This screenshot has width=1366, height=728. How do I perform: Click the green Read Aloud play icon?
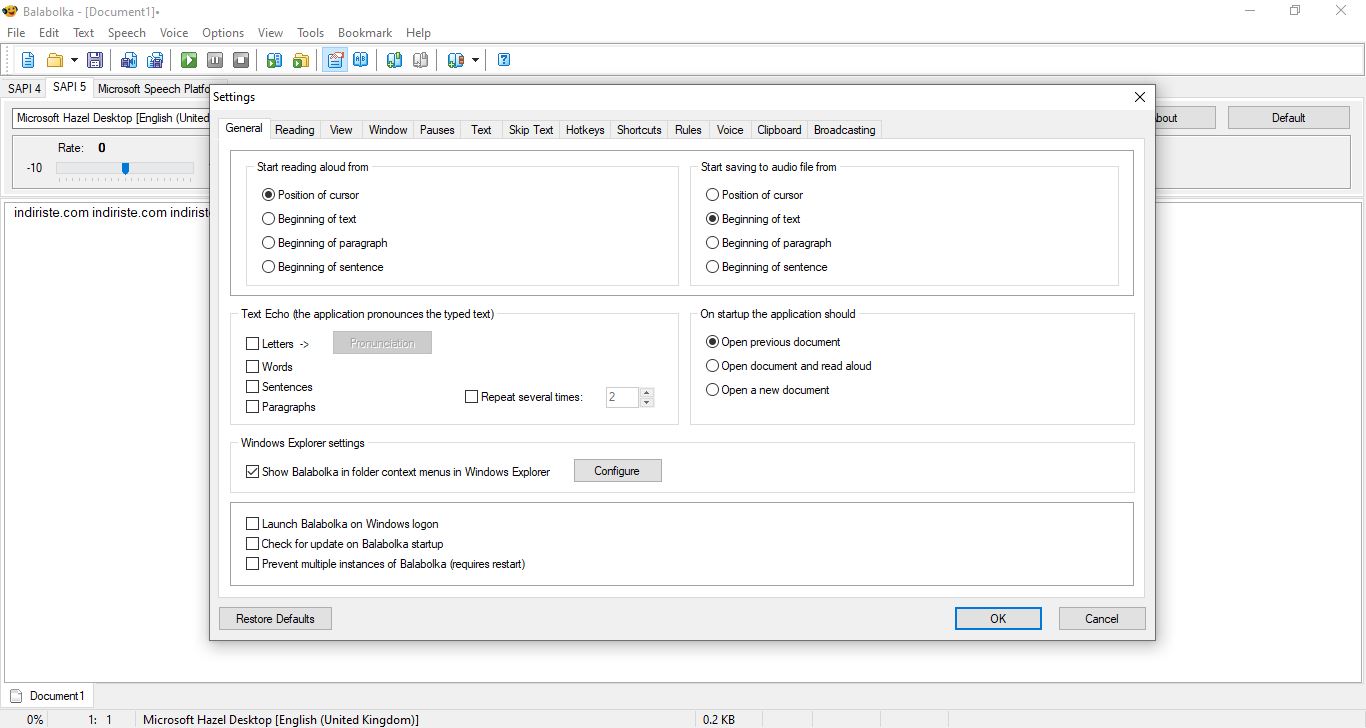[x=189, y=60]
